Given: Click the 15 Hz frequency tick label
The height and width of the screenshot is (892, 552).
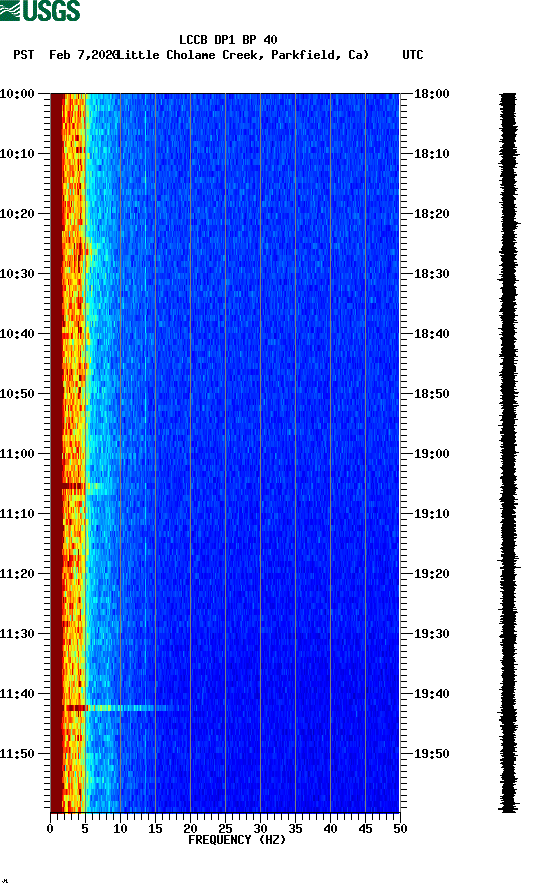Looking at the screenshot, I should (155, 829).
